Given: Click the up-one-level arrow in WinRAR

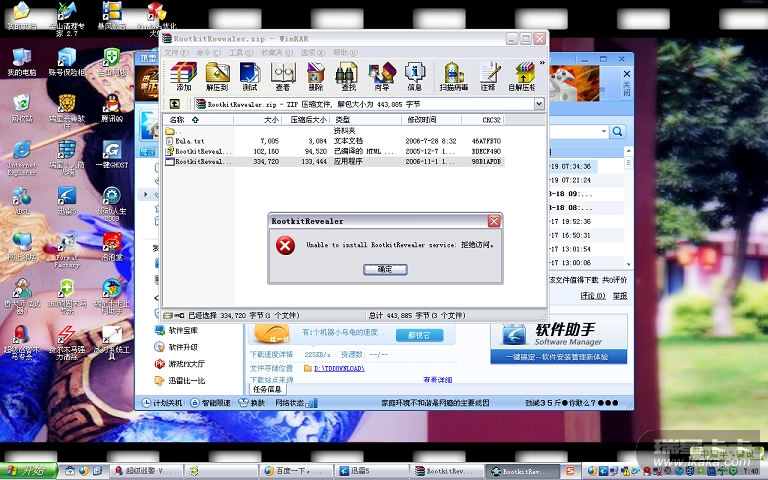Looking at the screenshot, I should [175, 104].
